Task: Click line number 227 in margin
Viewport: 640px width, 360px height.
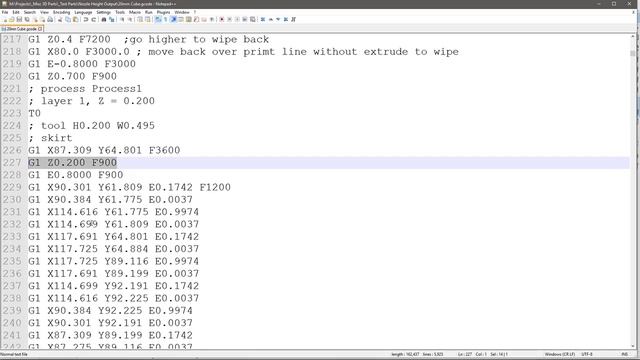Action: coord(12,162)
